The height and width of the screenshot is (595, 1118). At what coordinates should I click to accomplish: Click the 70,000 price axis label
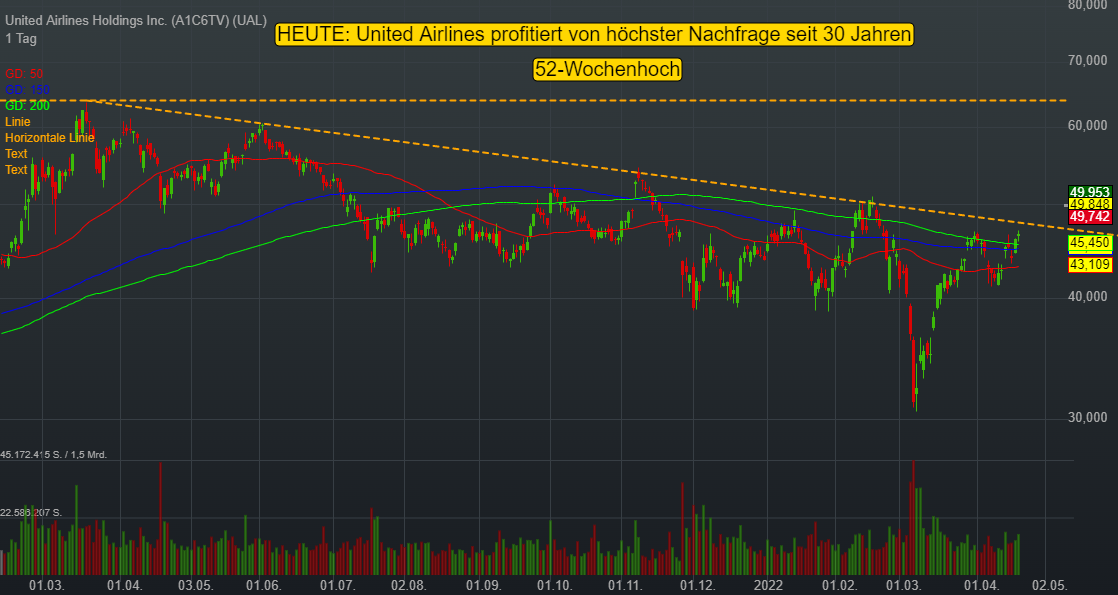coord(1087,61)
